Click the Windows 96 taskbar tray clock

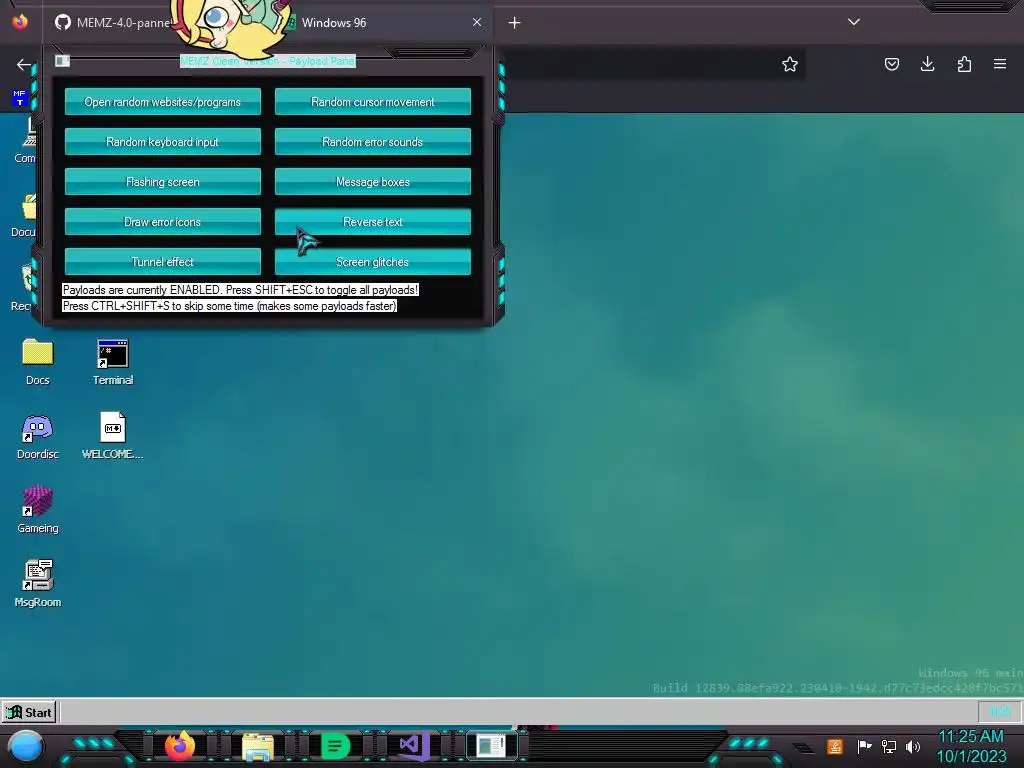point(999,712)
